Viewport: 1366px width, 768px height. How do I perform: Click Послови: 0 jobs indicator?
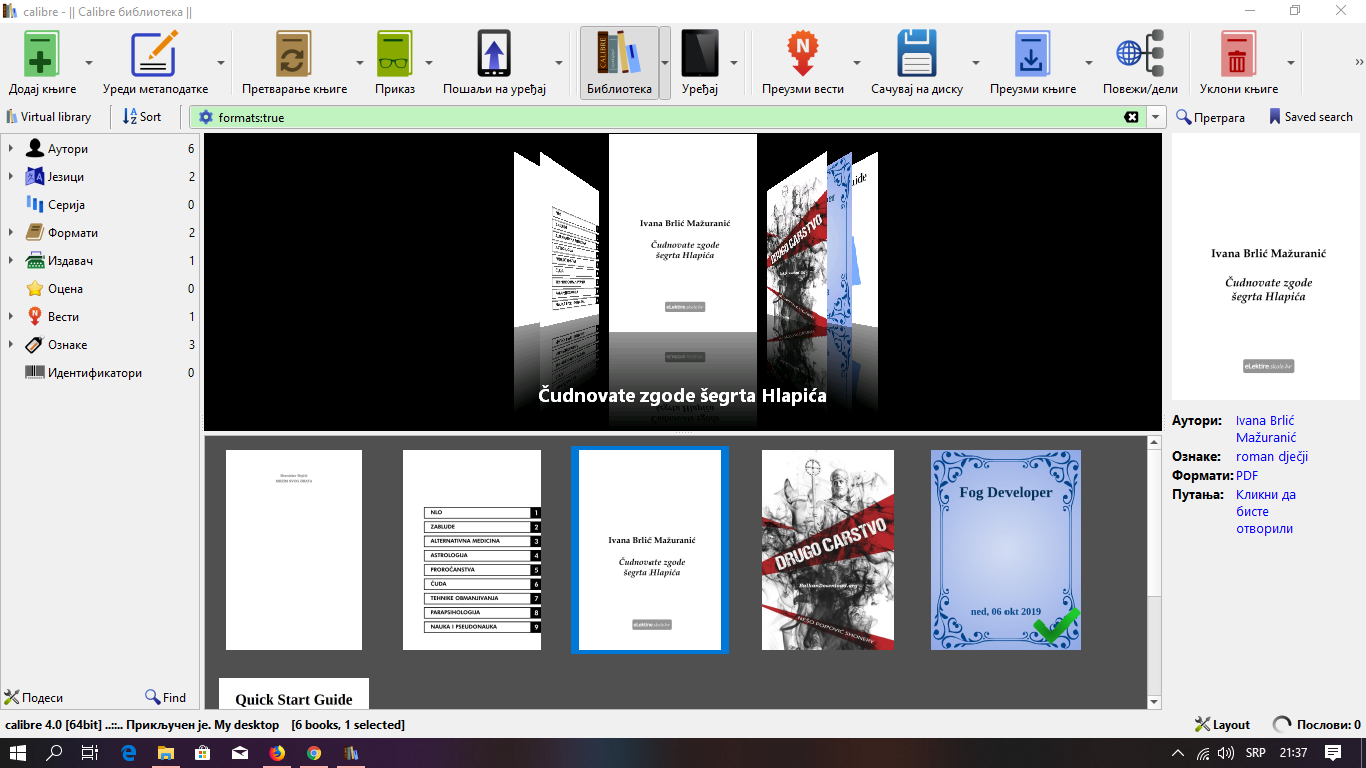click(x=1316, y=725)
